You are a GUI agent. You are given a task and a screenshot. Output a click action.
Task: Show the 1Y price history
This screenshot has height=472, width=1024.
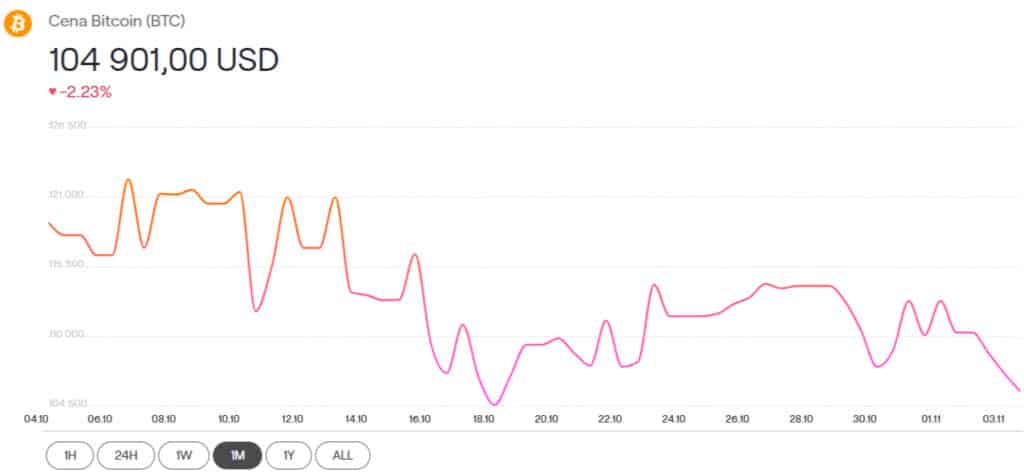(289, 456)
